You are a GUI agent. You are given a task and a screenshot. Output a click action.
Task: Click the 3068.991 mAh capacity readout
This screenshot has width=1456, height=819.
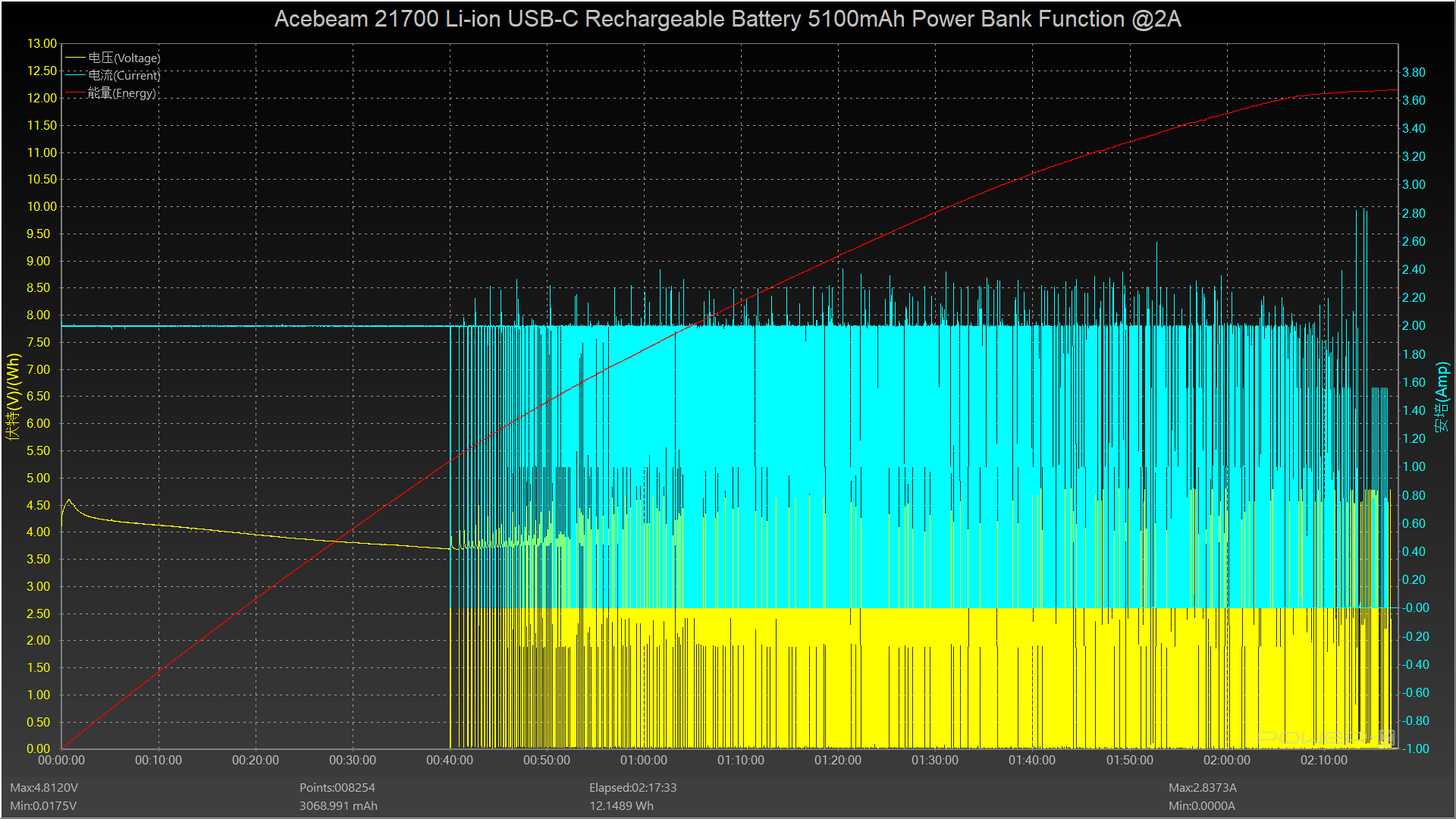click(x=338, y=806)
